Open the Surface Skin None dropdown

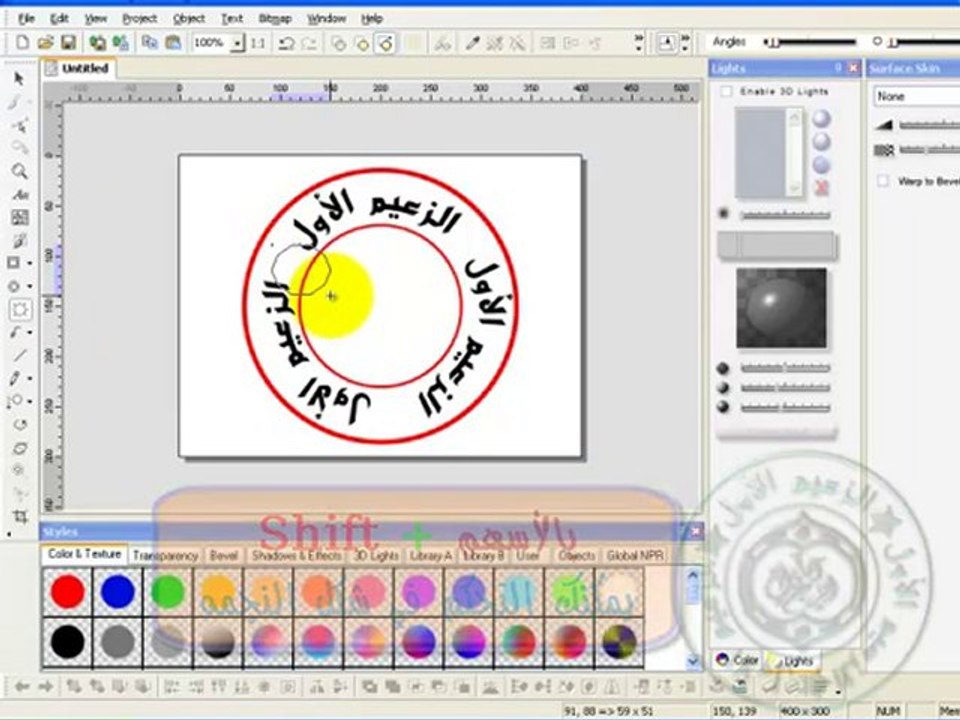(916, 96)
